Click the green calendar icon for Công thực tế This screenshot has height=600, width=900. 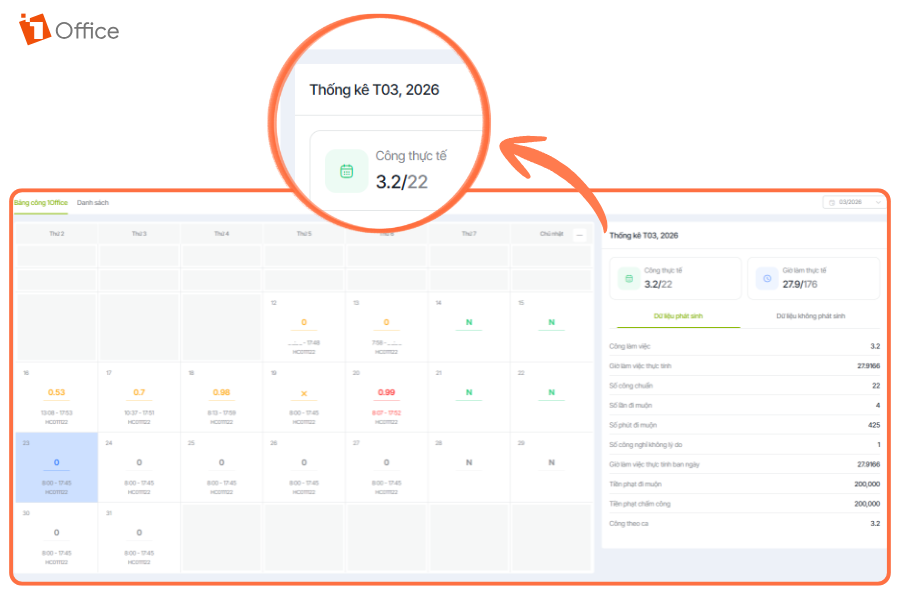tap(629, 278)
